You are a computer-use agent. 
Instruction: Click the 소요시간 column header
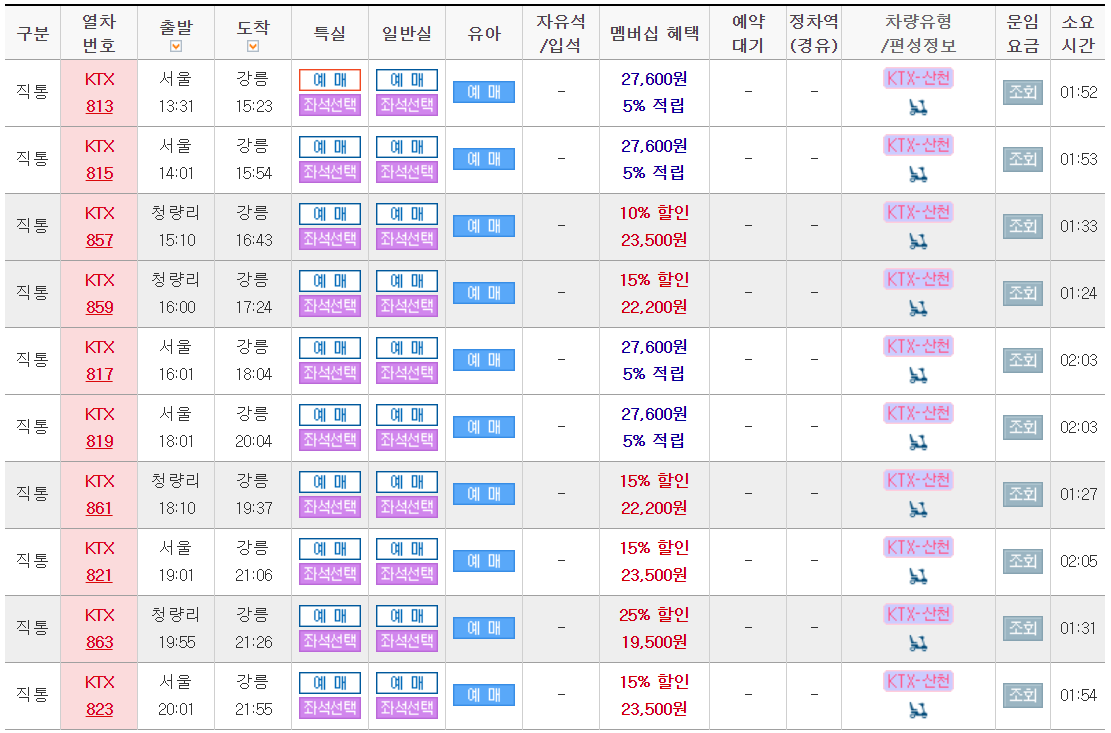click(1078, 33)
